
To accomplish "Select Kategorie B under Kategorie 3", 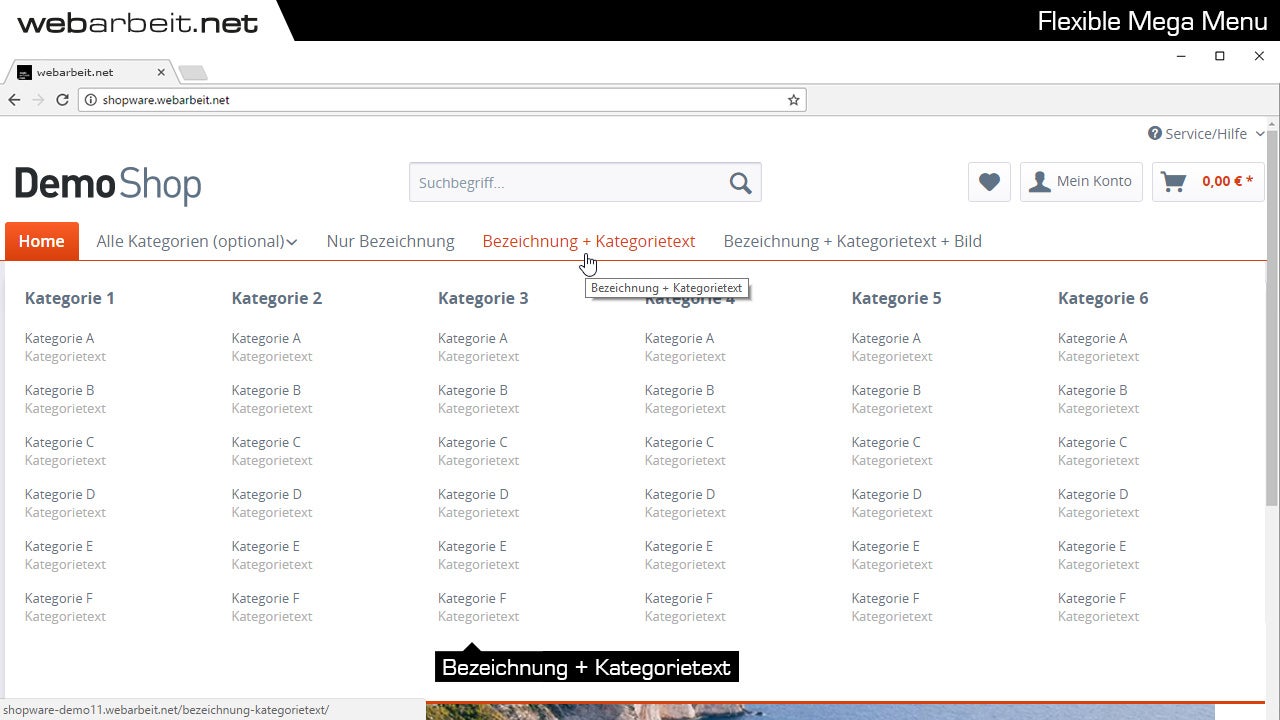I will coord(473,390).
